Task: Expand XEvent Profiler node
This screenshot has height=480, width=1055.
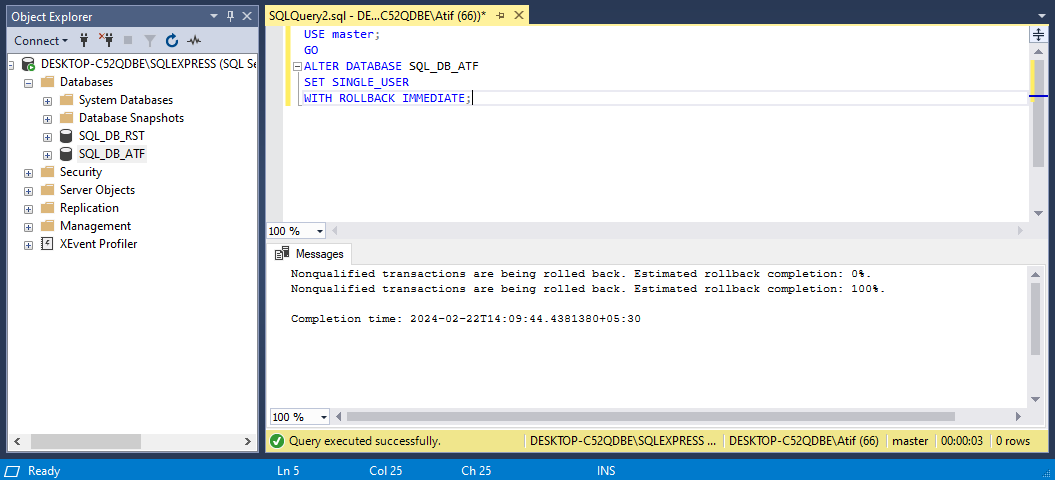Action: (28, 245)
